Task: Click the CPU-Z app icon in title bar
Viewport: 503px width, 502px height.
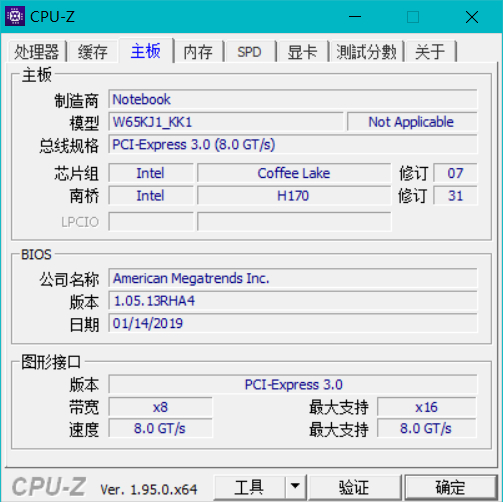Action: (15, 16)
